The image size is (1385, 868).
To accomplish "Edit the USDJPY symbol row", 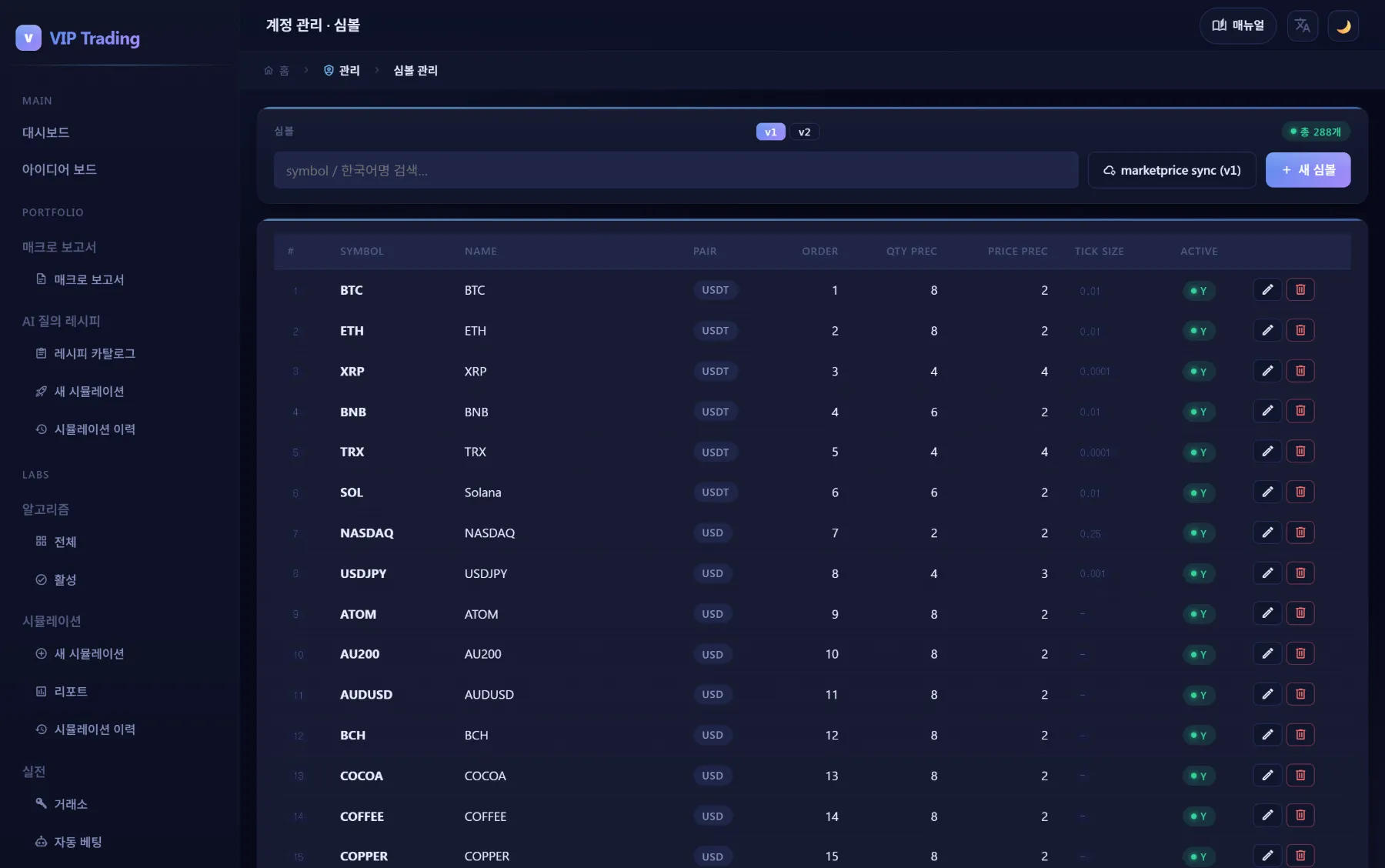I will tap(1267, 573).
